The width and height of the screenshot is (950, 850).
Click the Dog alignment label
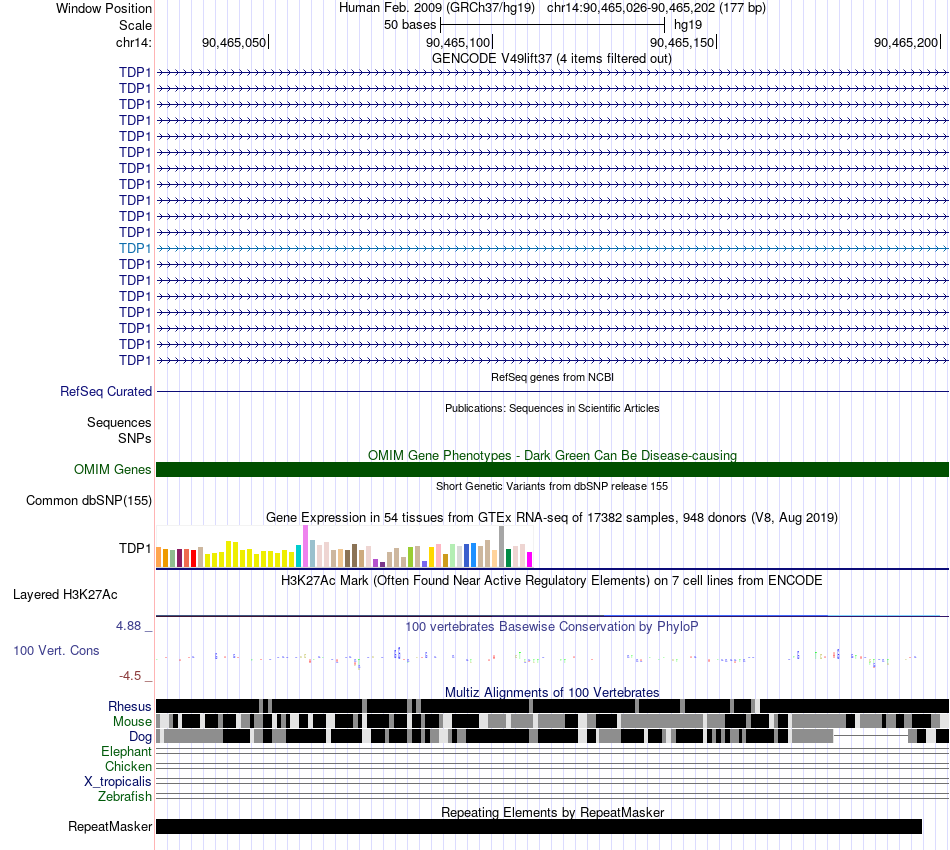[140, 737]
